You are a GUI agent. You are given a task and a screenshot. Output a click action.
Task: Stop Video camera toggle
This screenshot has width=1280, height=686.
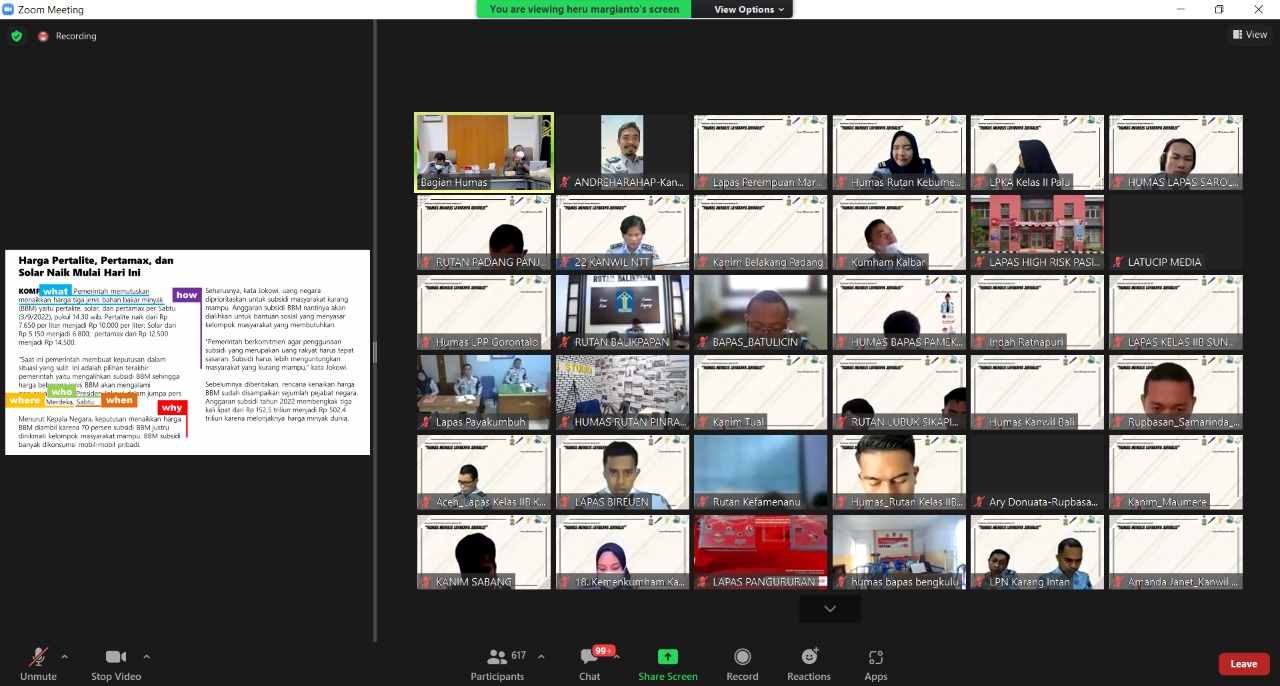(x=116, y=664)
